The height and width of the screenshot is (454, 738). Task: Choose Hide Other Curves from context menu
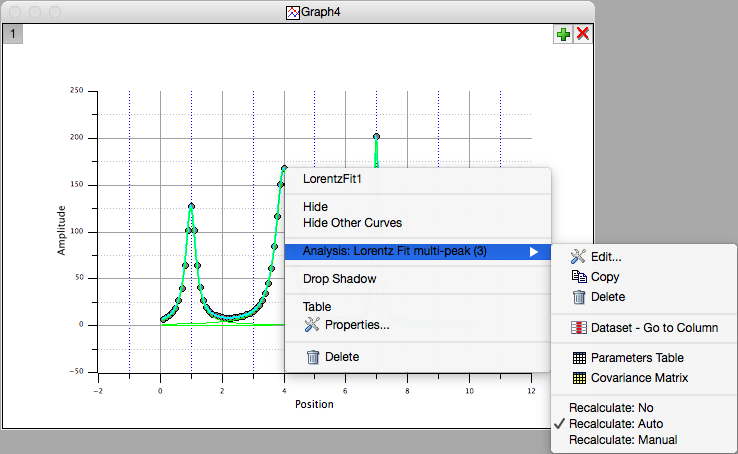(352, 223)
